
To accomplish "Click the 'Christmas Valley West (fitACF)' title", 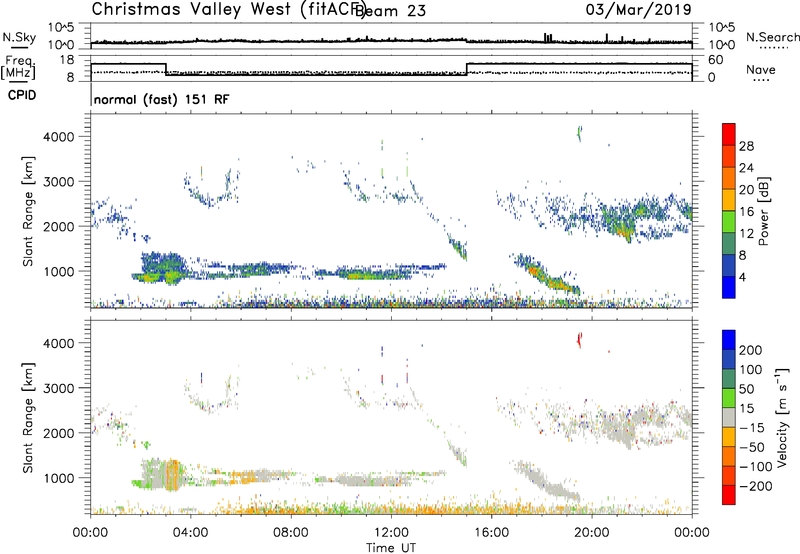I will [228, 9].
